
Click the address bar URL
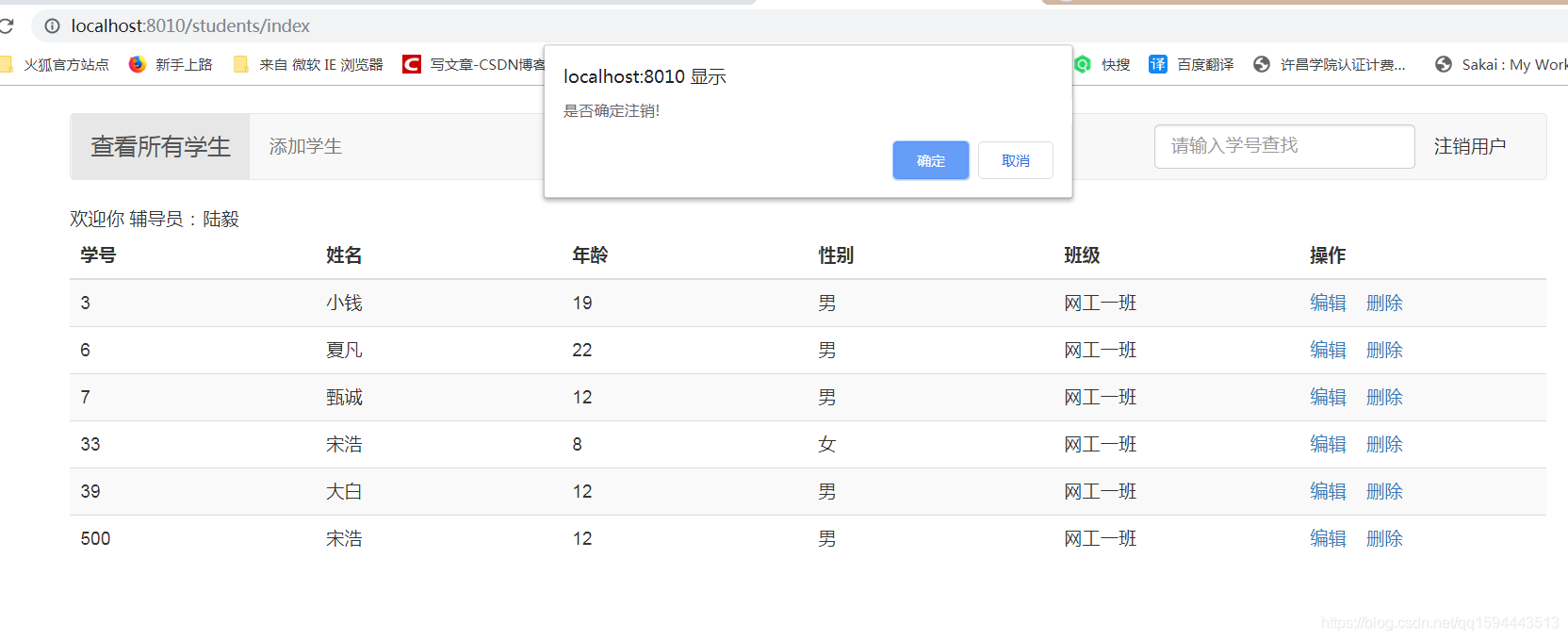pyautogui.click(x=190, y=26)
